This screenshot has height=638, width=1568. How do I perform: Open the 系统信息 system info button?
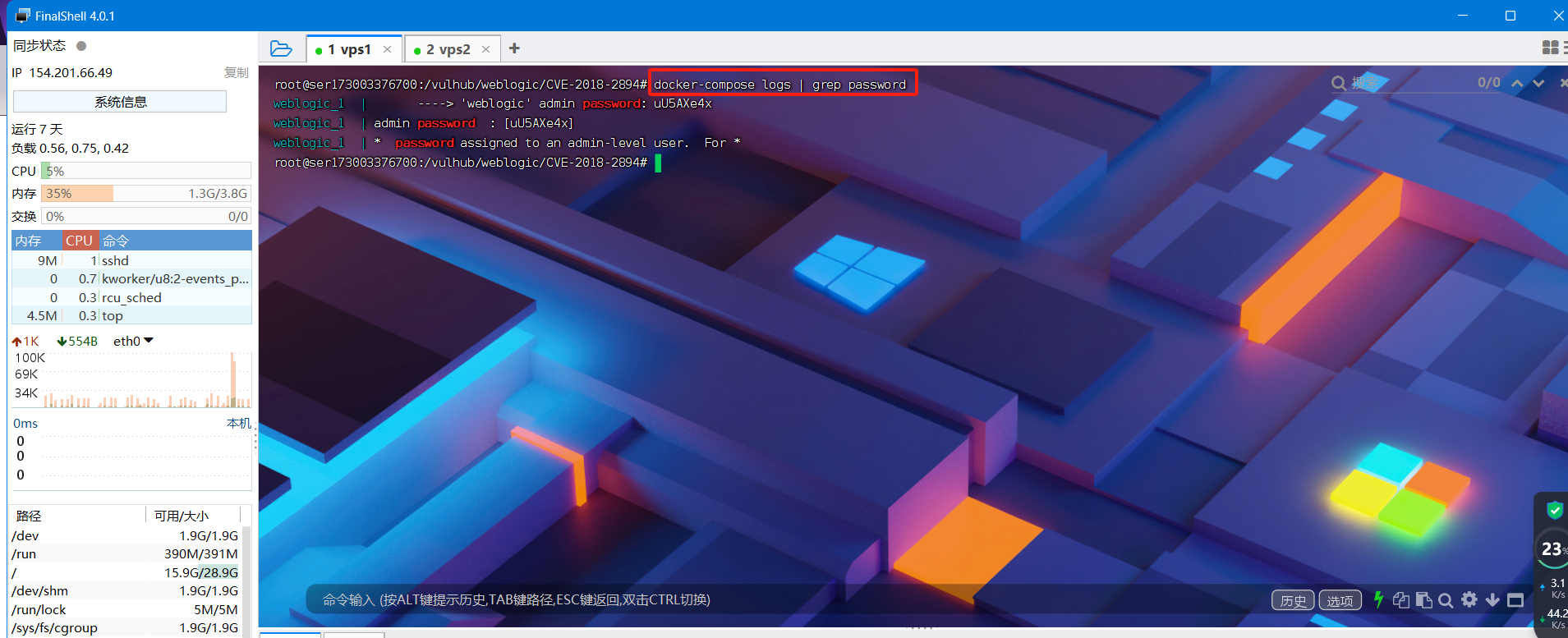120,102
